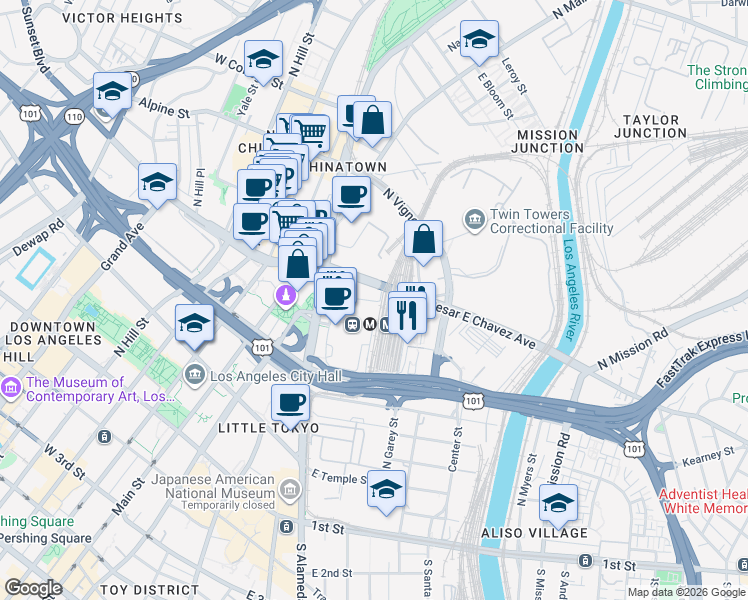Image resolution: width=748 pixels, height=600 pixels.
Task: Click the 'N Garey St' street label
Action: [390, 444]
